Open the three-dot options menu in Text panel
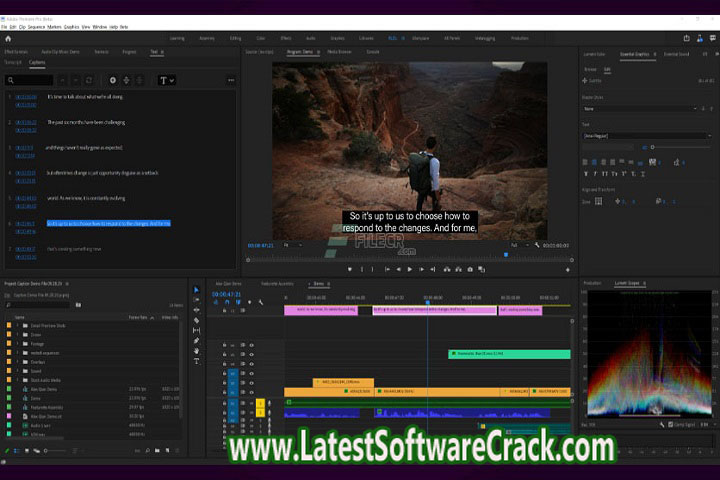The image size is (720, 480). point(231,80)
